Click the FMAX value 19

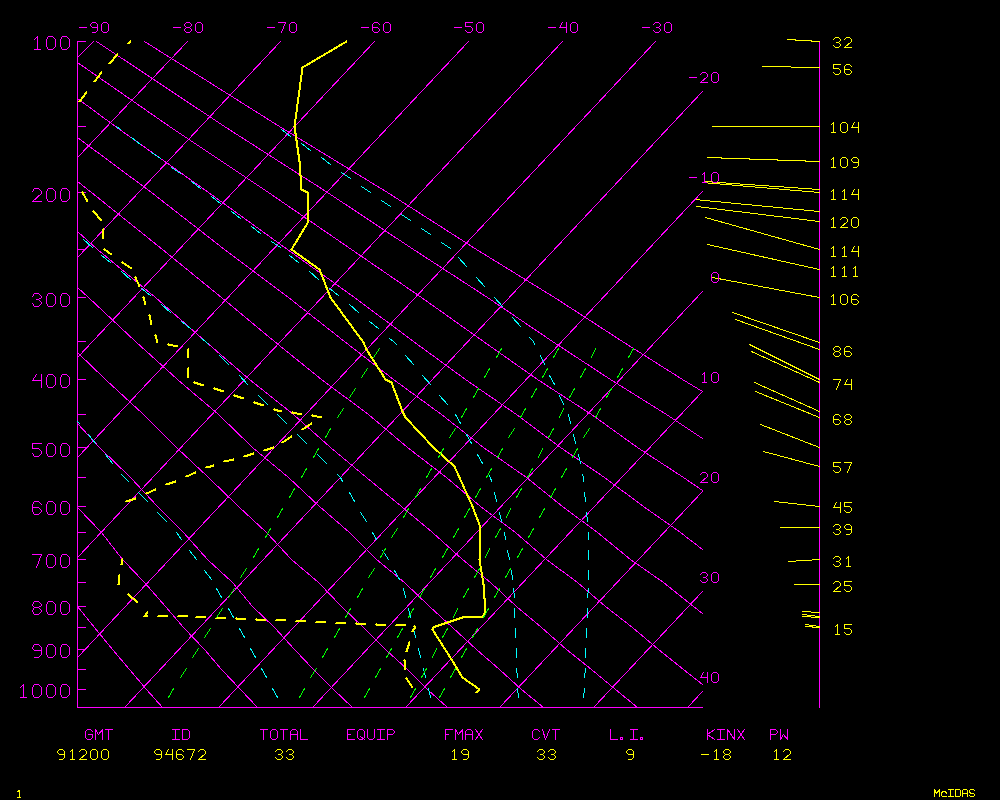[x=459, y=755]
